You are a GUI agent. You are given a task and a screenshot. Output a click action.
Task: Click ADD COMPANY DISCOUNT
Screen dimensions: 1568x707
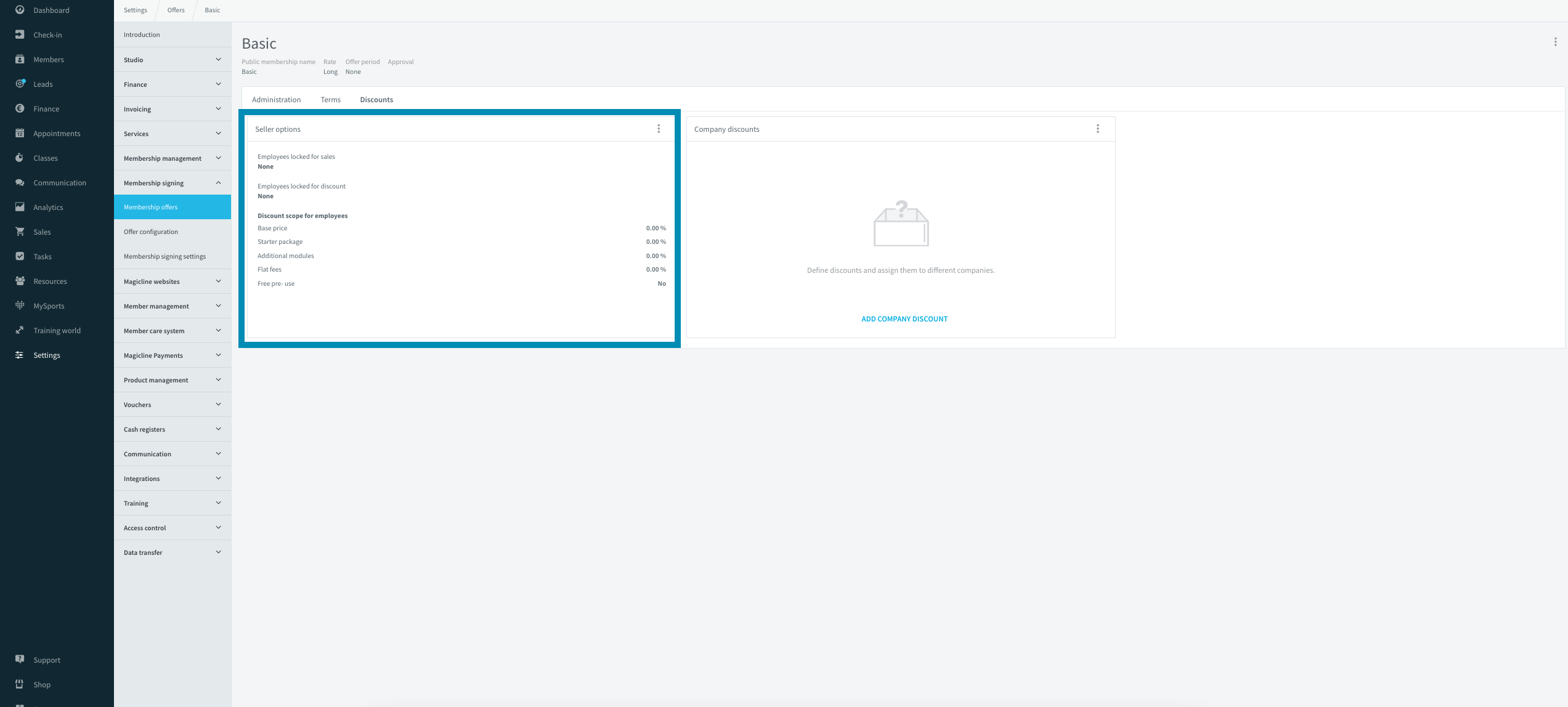904,318
